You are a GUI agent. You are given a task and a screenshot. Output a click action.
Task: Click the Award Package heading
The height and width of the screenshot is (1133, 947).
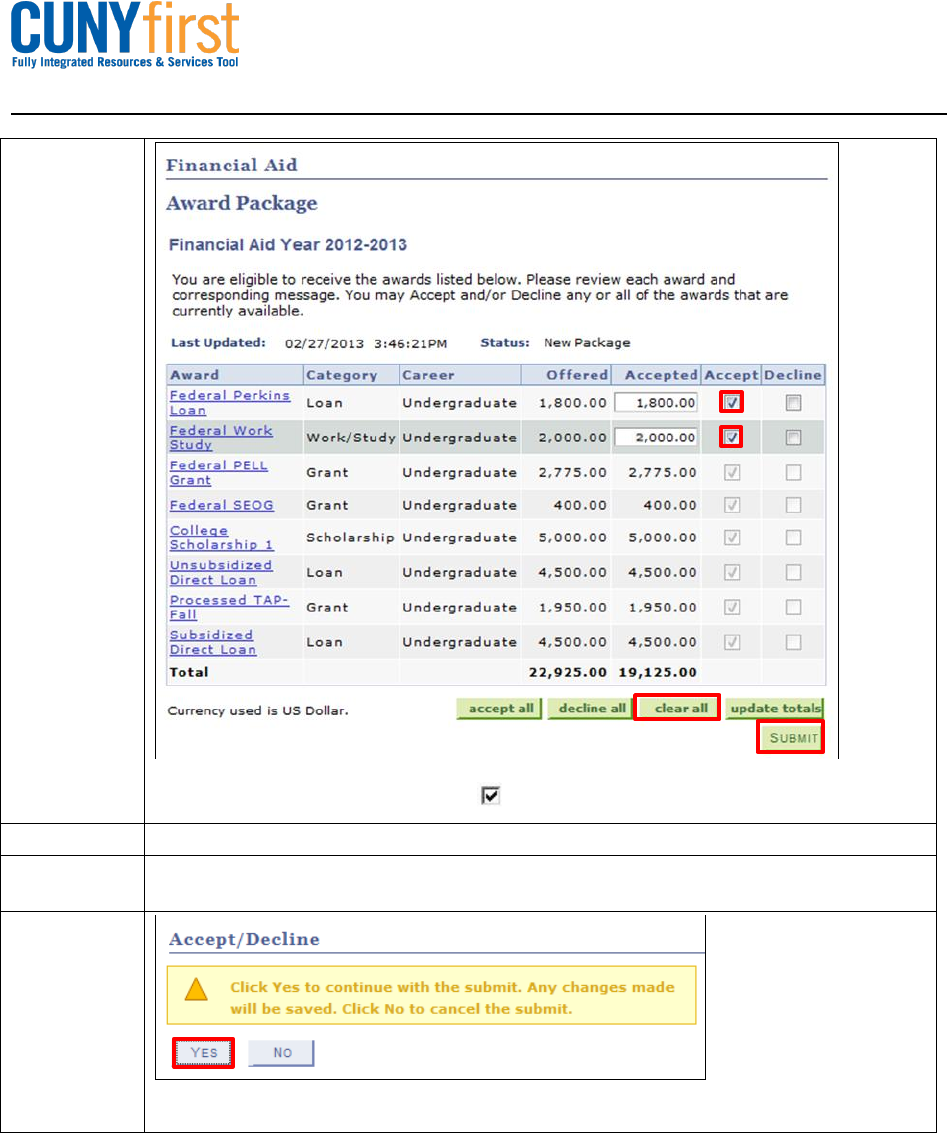click(241, 203)
